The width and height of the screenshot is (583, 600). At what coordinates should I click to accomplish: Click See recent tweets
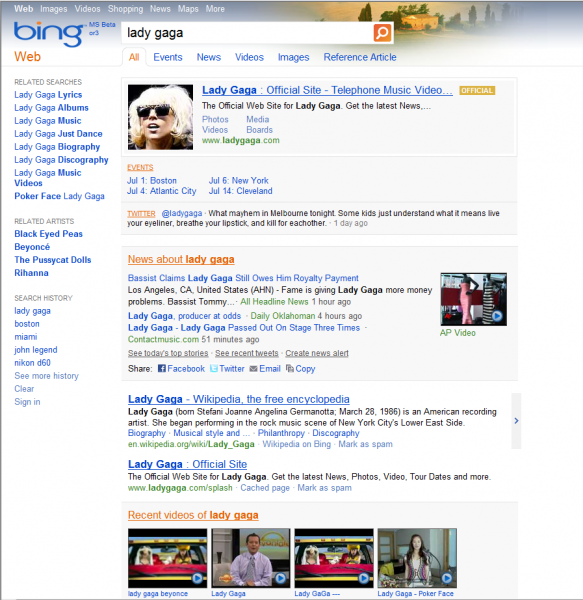(247, 353)
